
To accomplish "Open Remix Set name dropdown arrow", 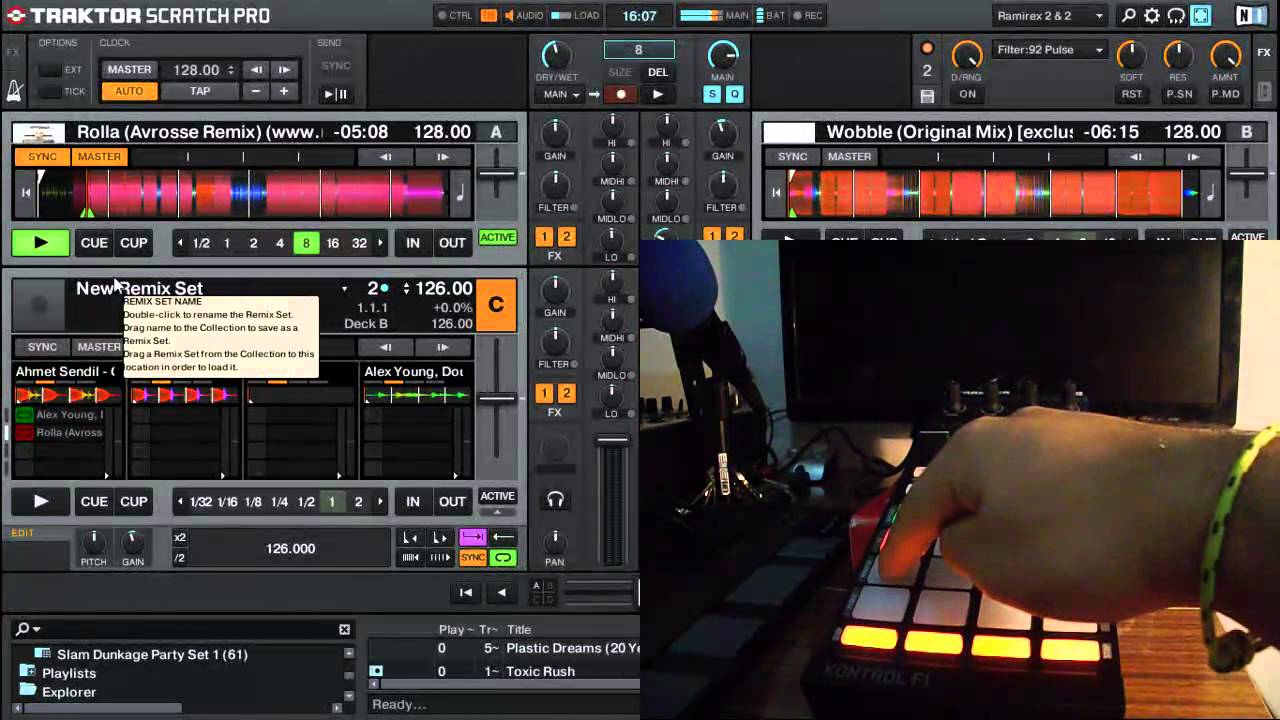I will 344,289.
